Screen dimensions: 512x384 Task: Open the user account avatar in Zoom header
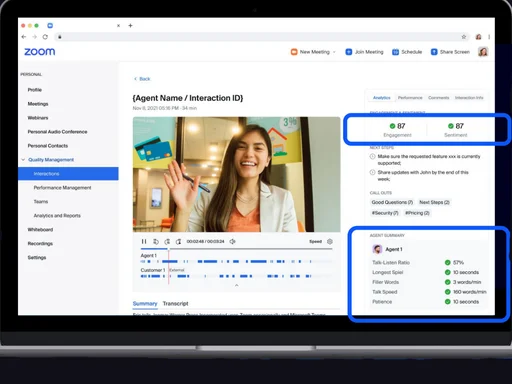point(483,52)
